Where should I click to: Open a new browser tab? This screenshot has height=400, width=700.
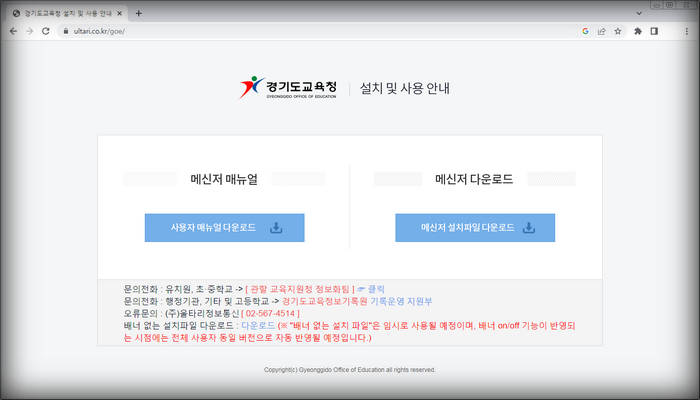[138, 13]
